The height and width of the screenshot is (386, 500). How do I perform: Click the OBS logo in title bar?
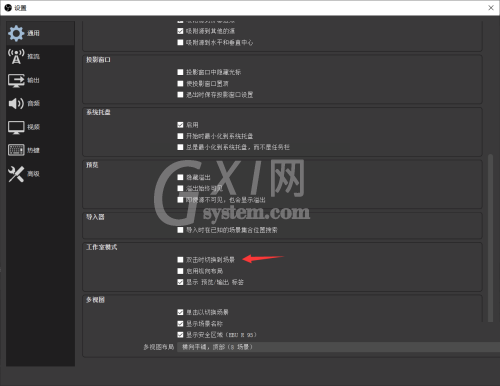[x=8, y=8]
